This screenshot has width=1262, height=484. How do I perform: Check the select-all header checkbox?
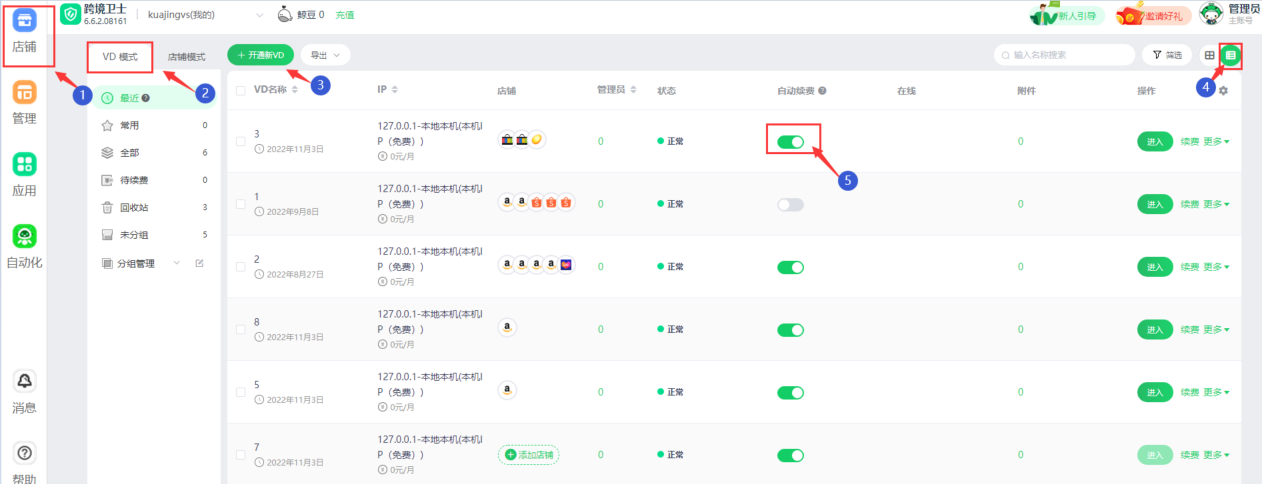coord(240,90)
